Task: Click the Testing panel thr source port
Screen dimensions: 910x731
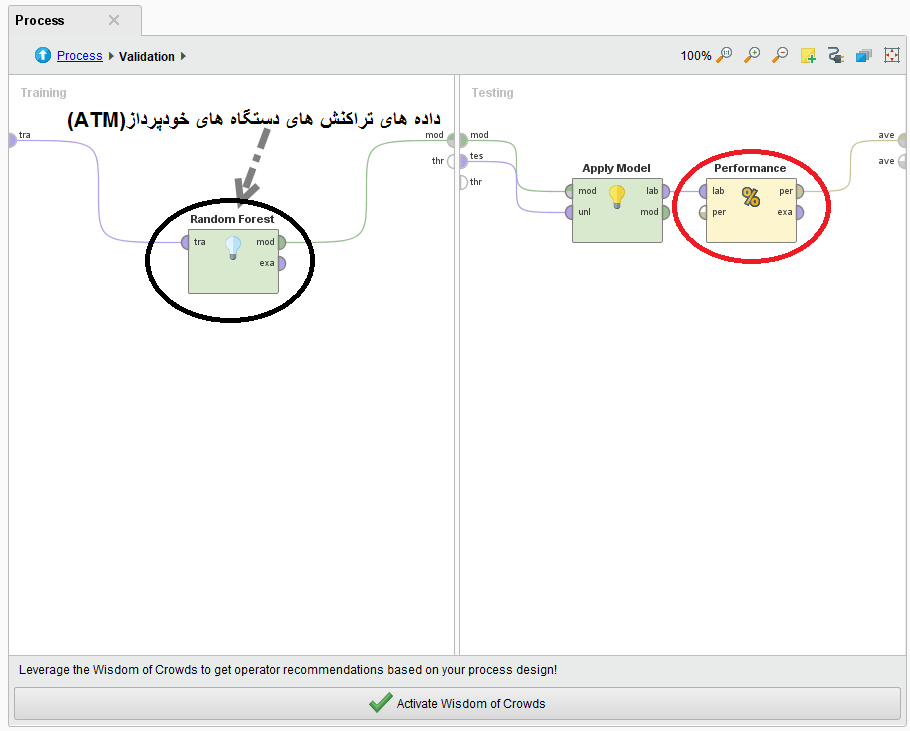Action: click(x=463, y=182)
